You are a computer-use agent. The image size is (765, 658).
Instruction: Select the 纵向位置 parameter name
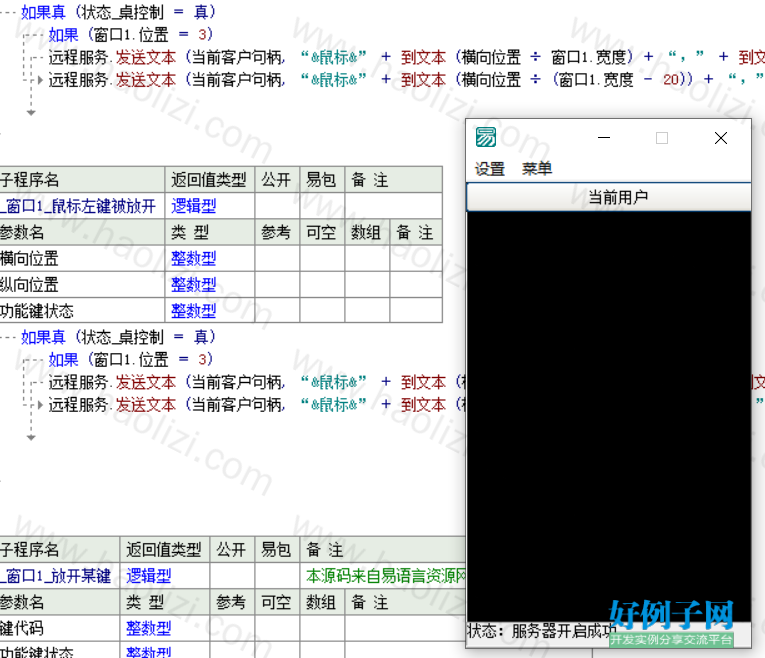click(29, 284)
